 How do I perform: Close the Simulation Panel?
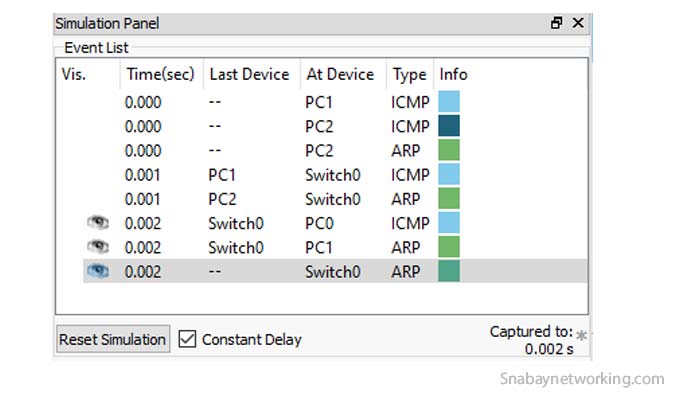tap(577, 23)
